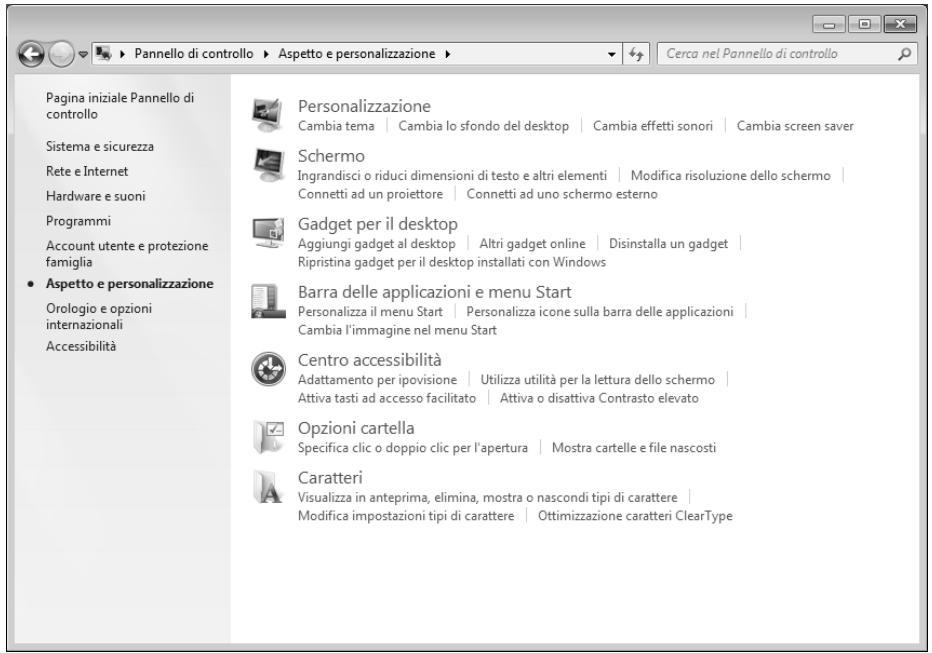Expand arrow after Pannello di controllo breadcrumb

click(x=266, y=54)
